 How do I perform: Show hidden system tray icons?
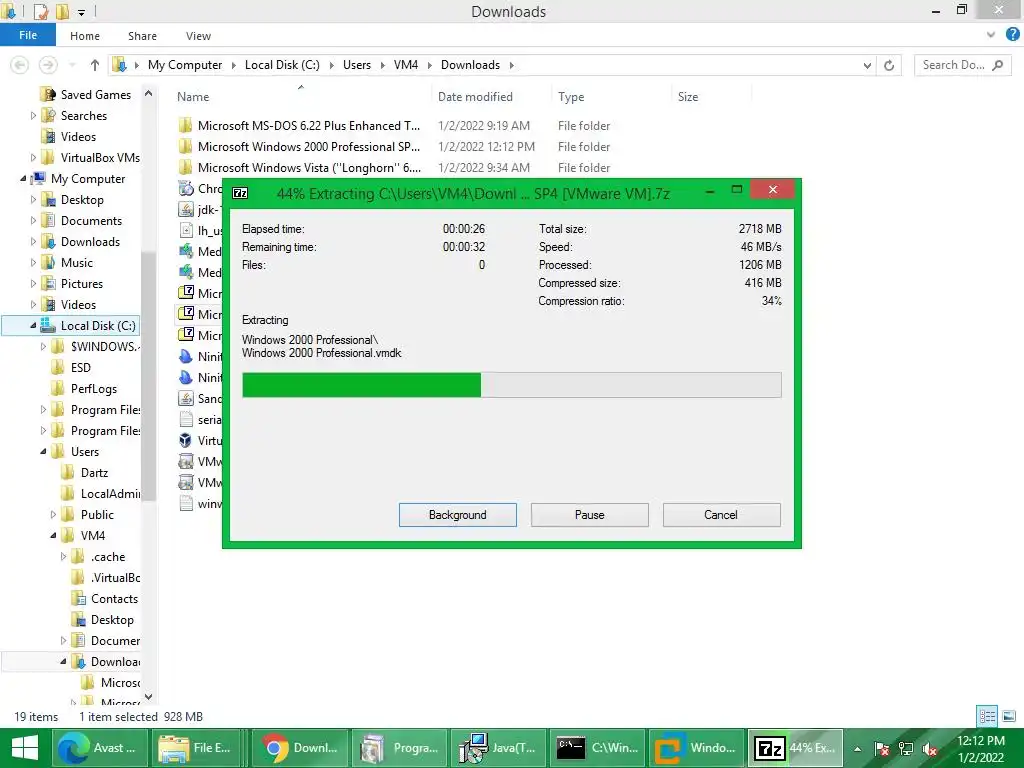click(857, 749)
